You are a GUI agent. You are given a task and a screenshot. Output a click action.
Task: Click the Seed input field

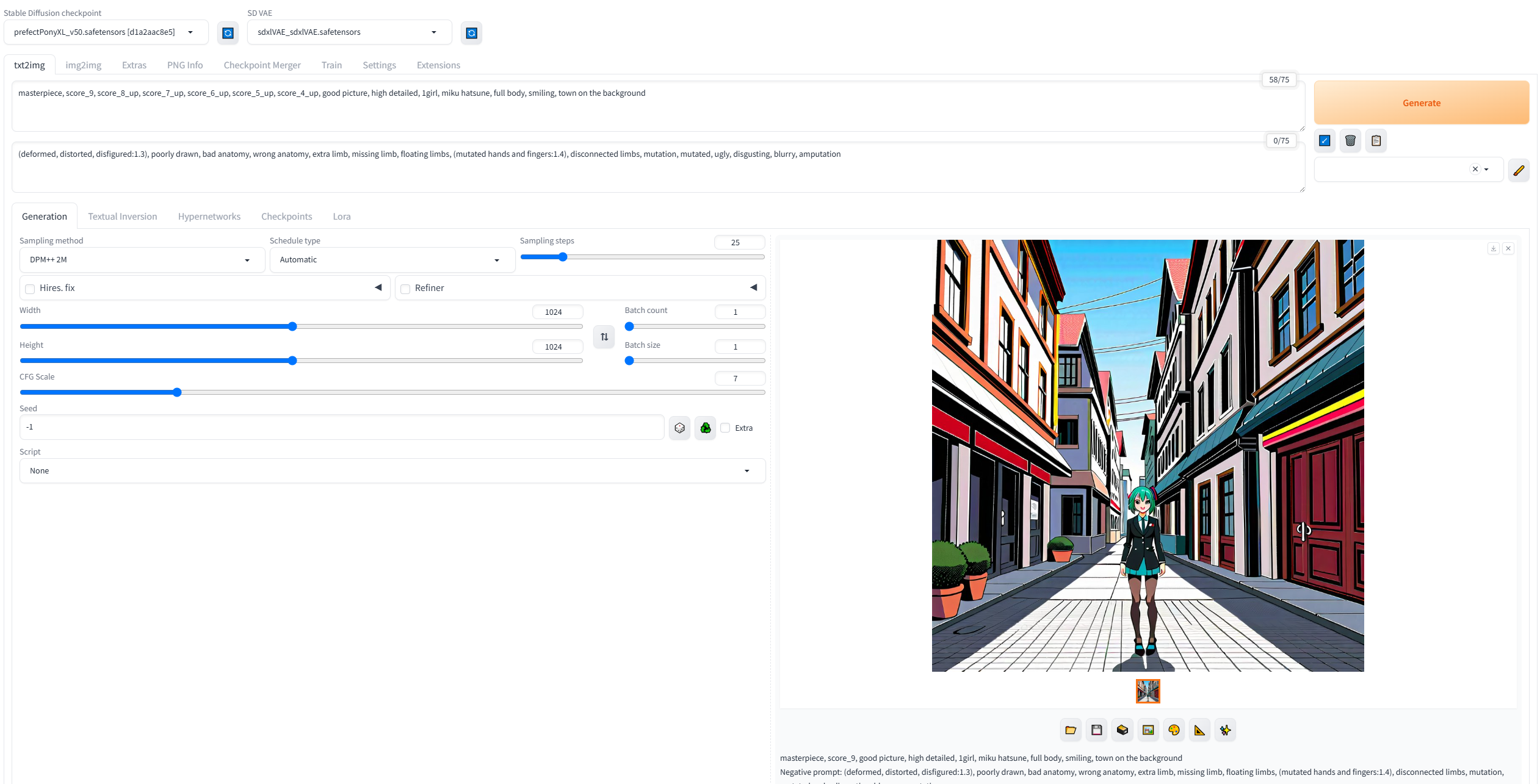coord(342,428)
